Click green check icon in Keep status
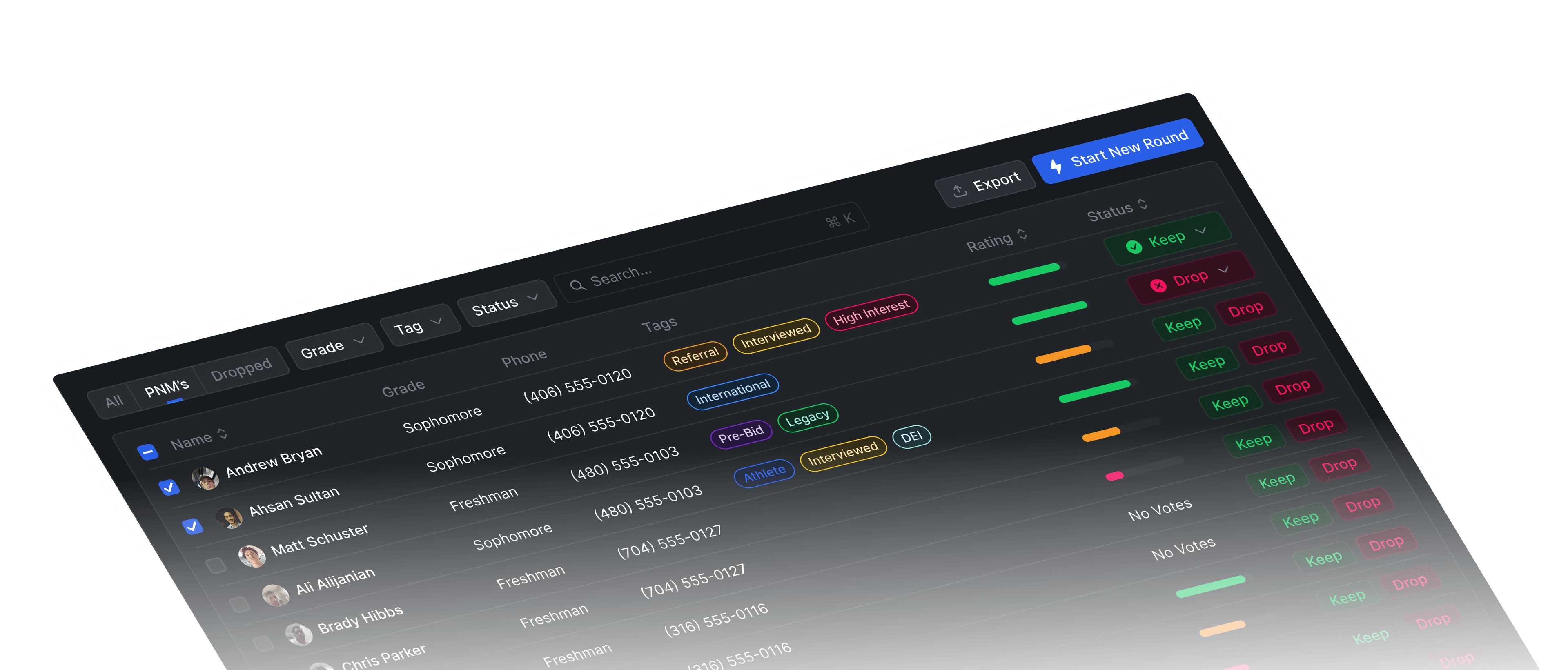1568x670 pixels. [1134, 247]
